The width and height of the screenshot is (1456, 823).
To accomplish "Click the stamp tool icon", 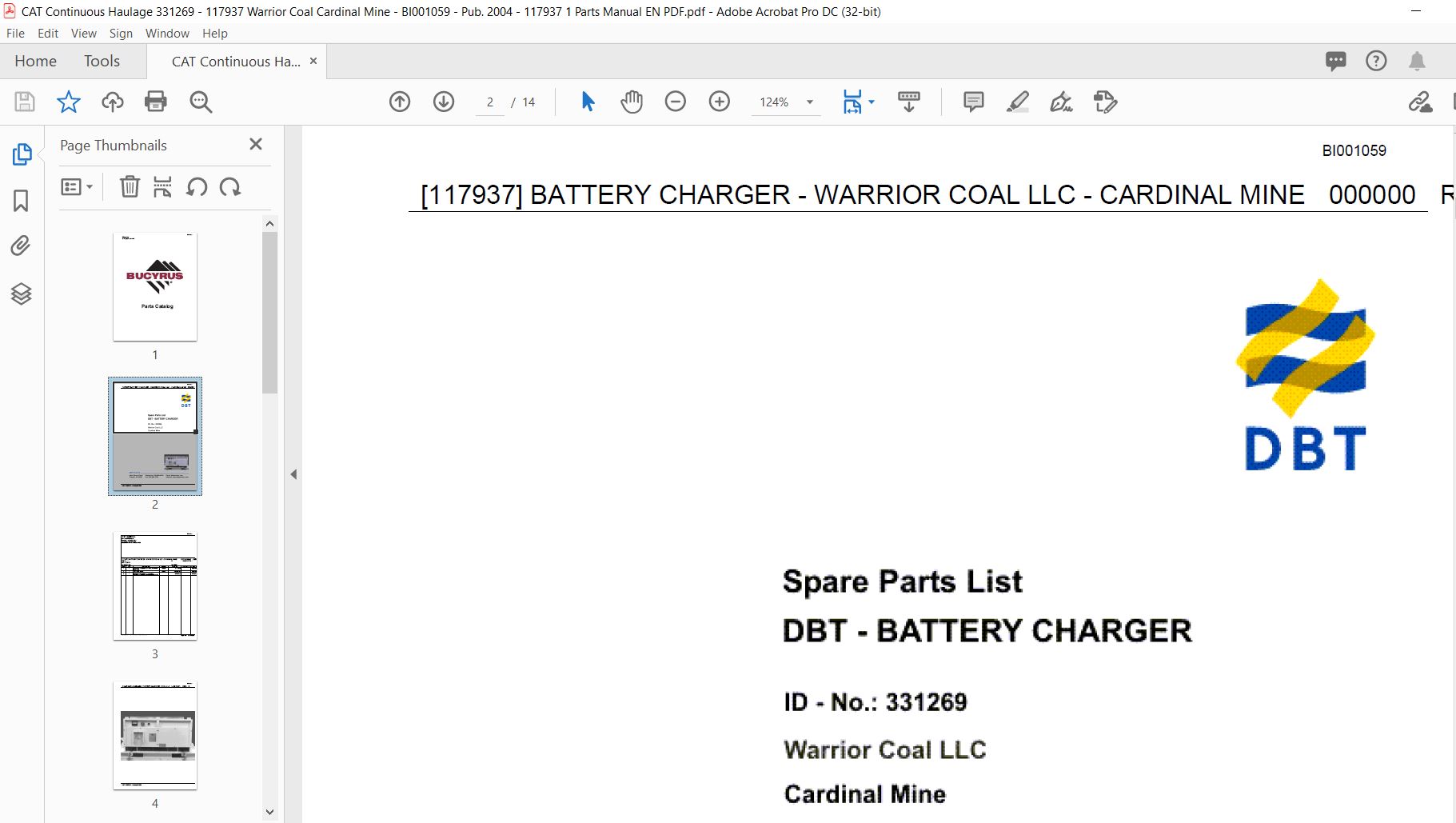I will (x=1106, y=102).
